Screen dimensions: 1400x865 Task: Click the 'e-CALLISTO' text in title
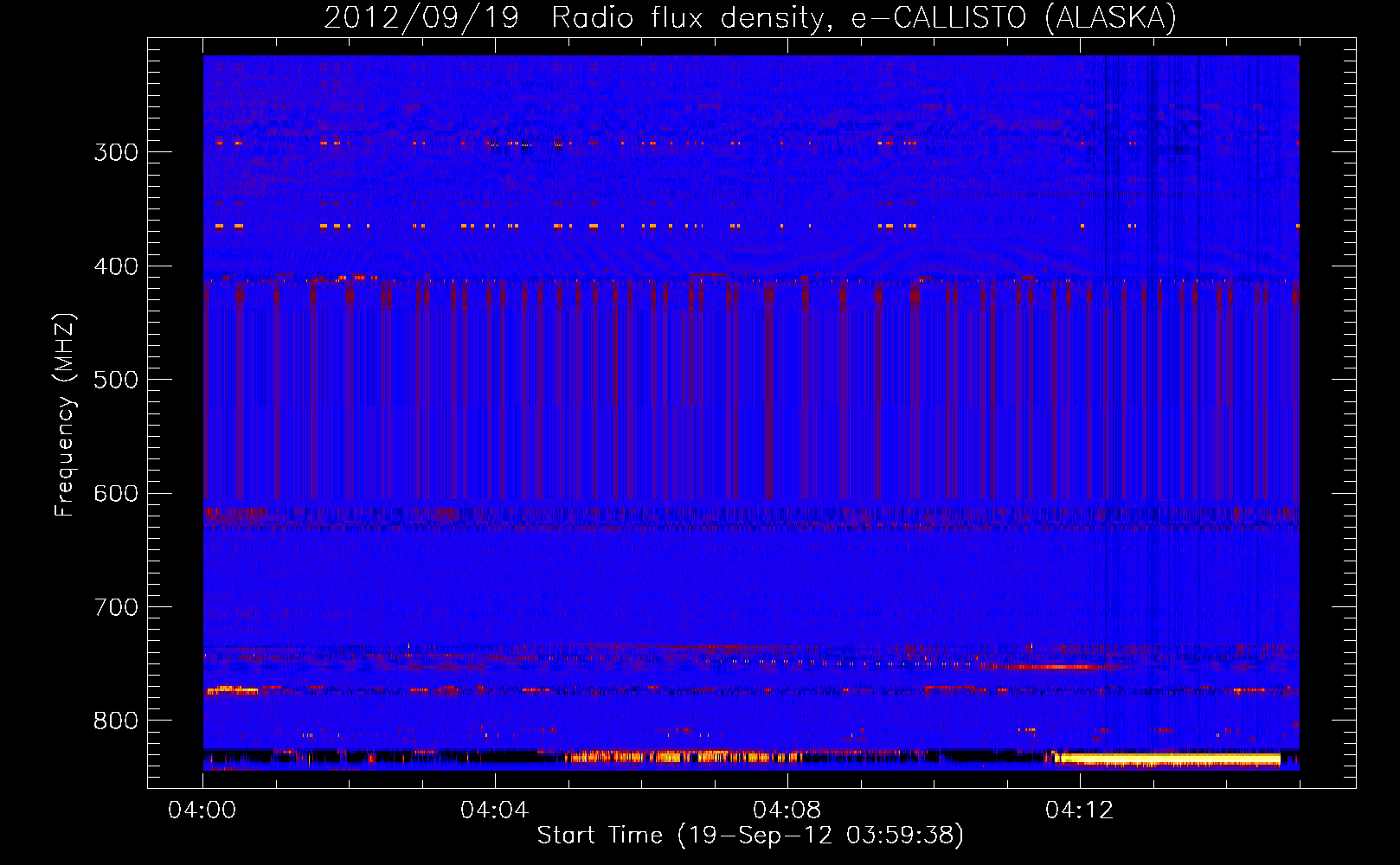[939, 17]
